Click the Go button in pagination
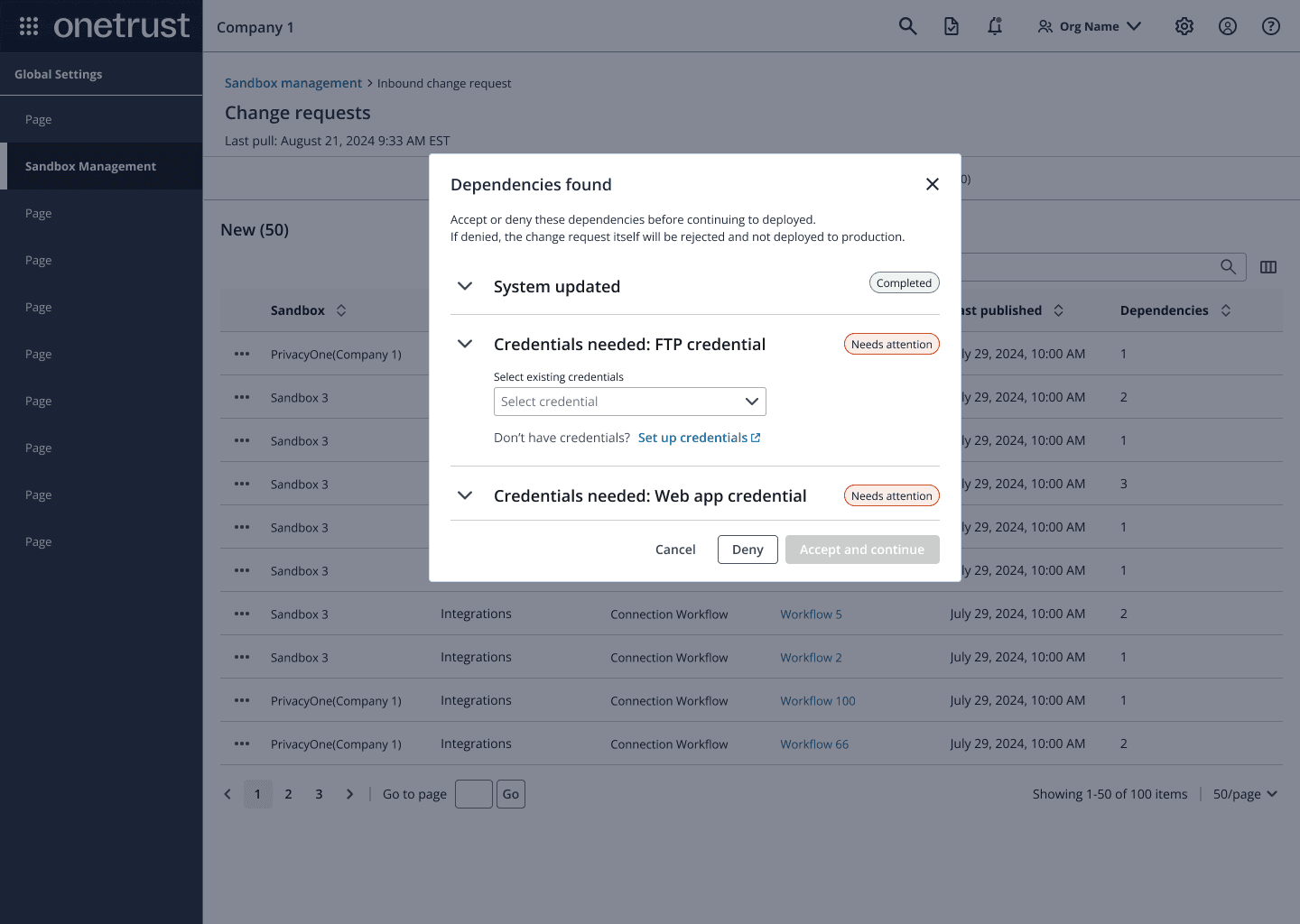The height and width of the screenshot is (924, 1300). click(x=511, y=794)
